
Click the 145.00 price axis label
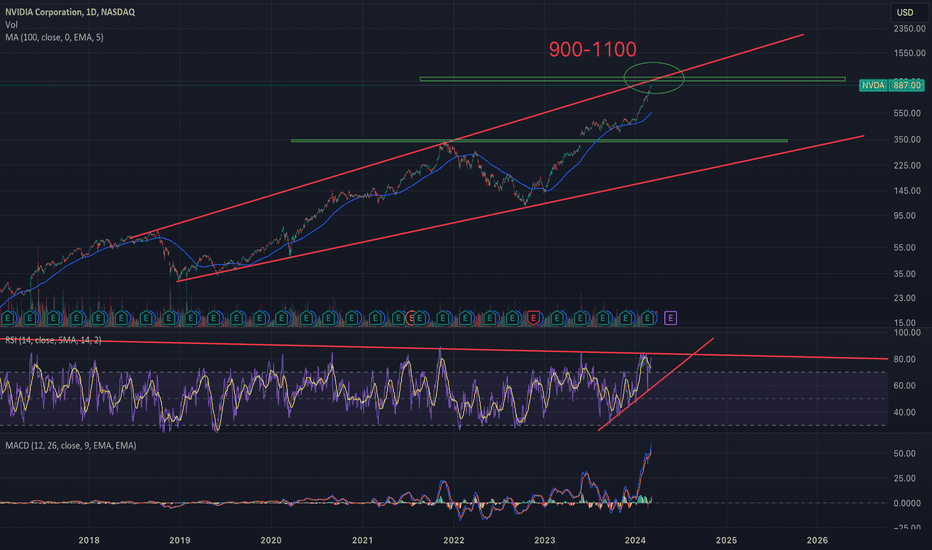tap(907, 191)
